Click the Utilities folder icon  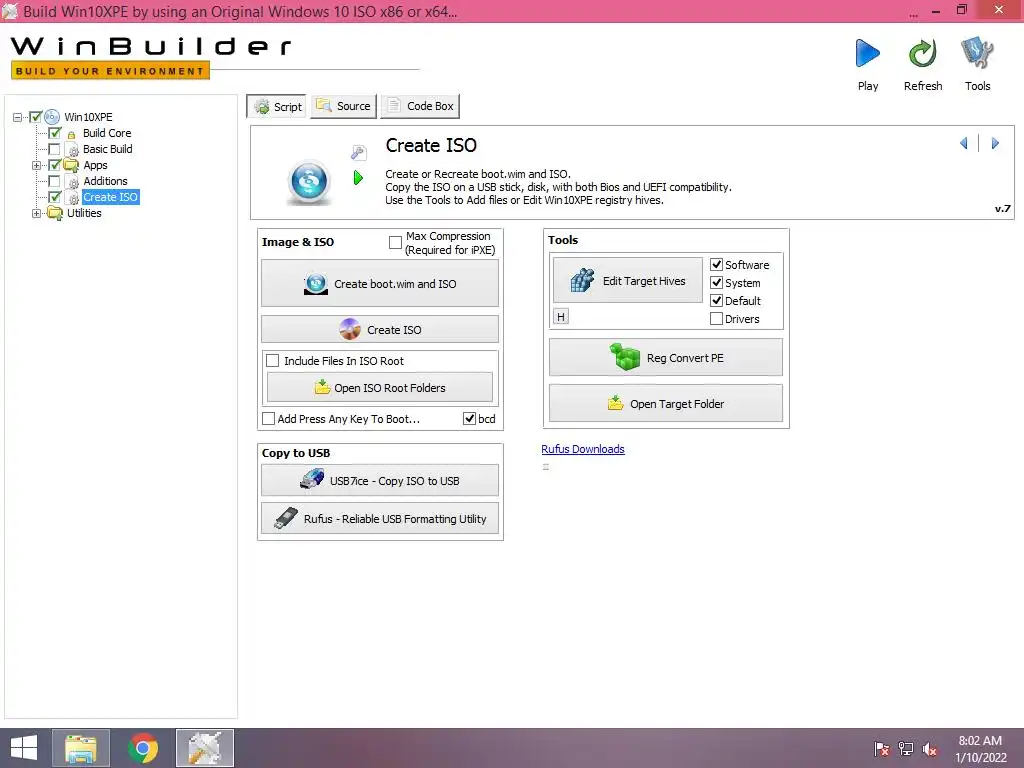click(x=55, y=214)
